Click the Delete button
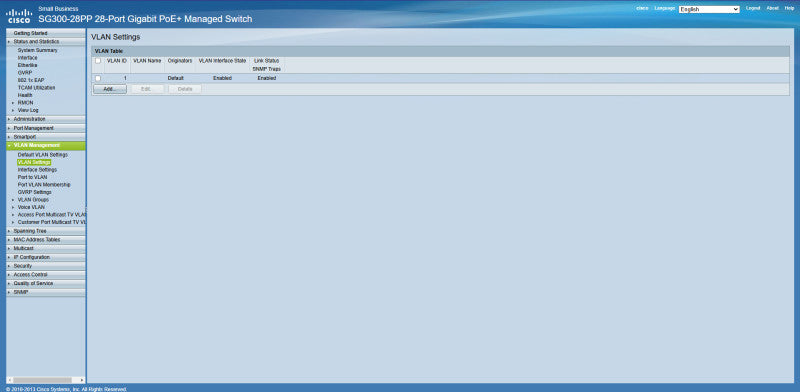This screenshot has height=392, width=800. [185, 89]
